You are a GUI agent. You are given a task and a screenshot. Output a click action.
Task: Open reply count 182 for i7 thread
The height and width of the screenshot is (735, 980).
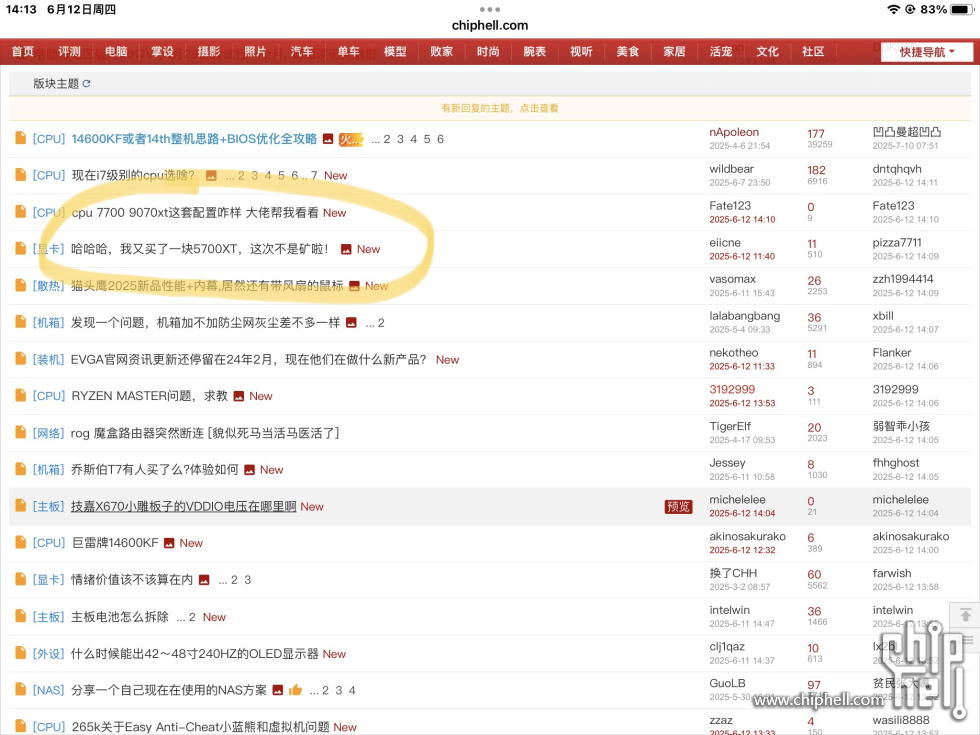pyautogui.click(x=816, y=170)
